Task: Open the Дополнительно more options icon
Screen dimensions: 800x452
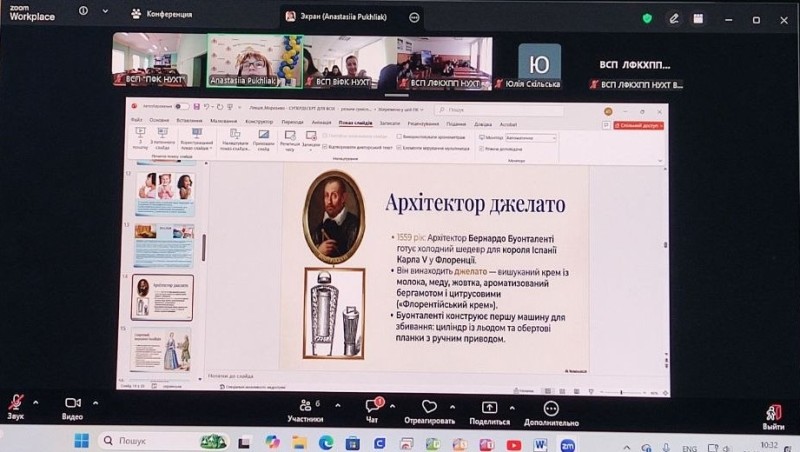Action: pyautogui.click(x=550, y=407)
